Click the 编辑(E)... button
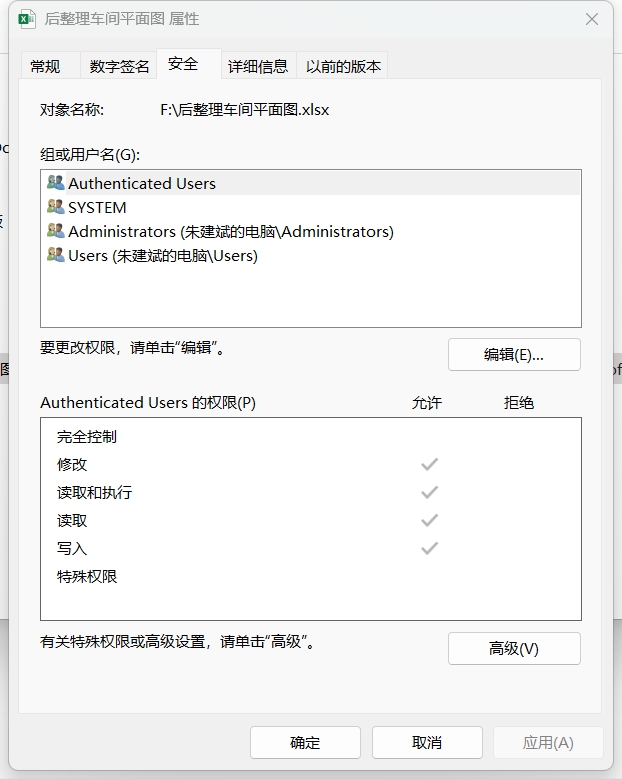Viewport: 622px width, 779px height. click(514, 355)
